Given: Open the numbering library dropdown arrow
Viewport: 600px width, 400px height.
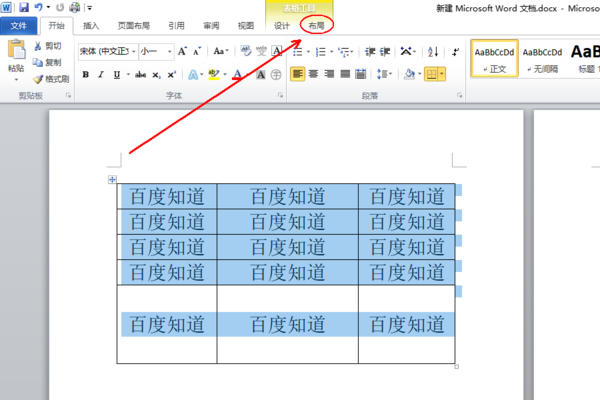Looking at the screenshot, I should [x=331, y=52].
